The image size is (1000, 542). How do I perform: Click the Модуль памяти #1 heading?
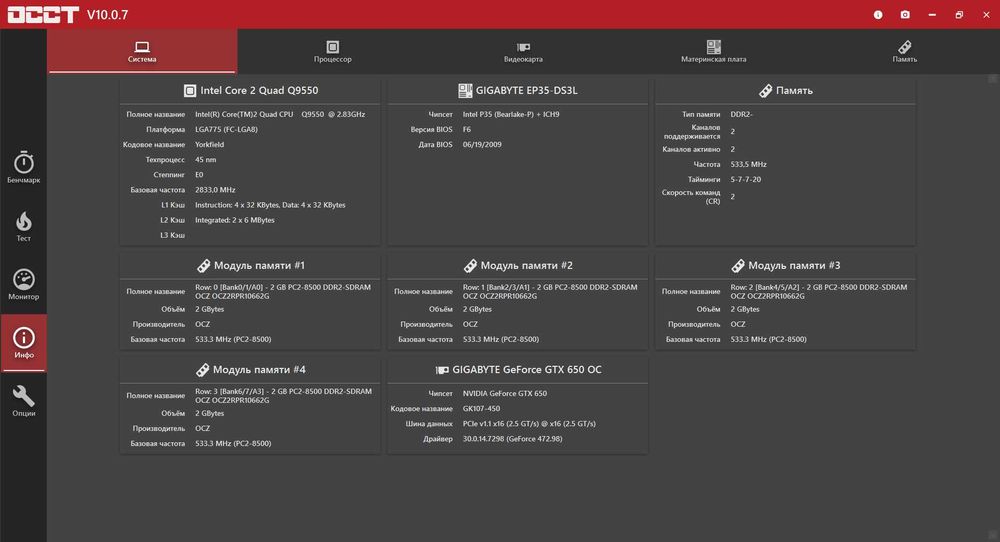pyautogui.click(x=259, y=266)
